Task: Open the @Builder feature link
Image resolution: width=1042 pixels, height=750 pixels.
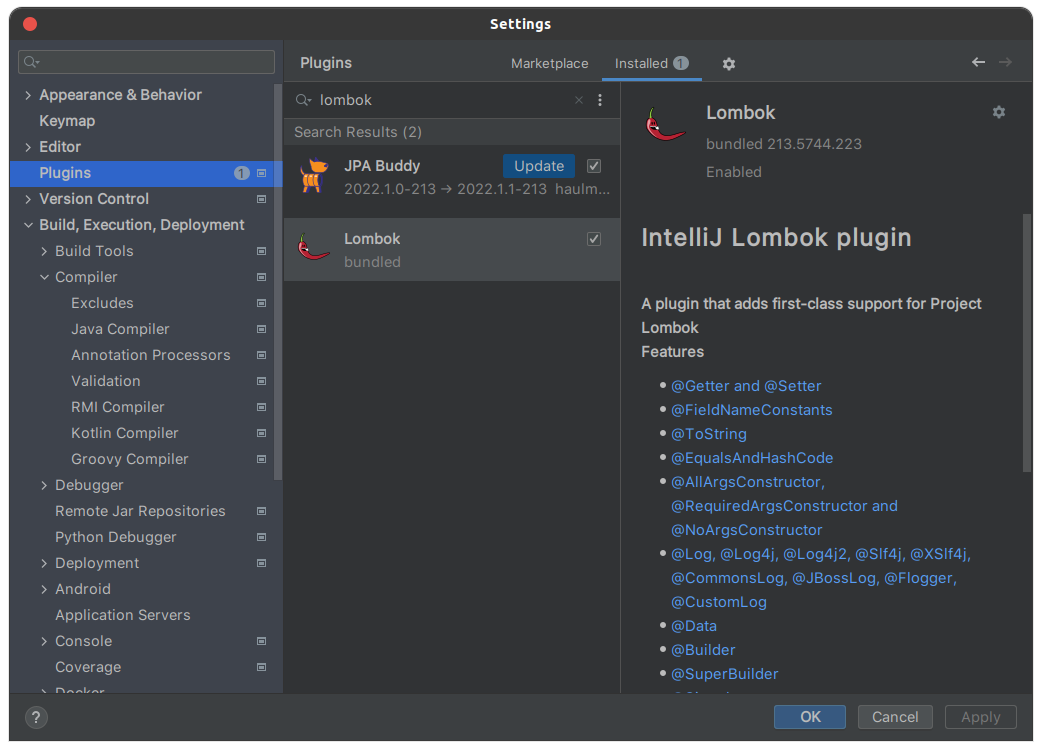Action: click(703, 650)
